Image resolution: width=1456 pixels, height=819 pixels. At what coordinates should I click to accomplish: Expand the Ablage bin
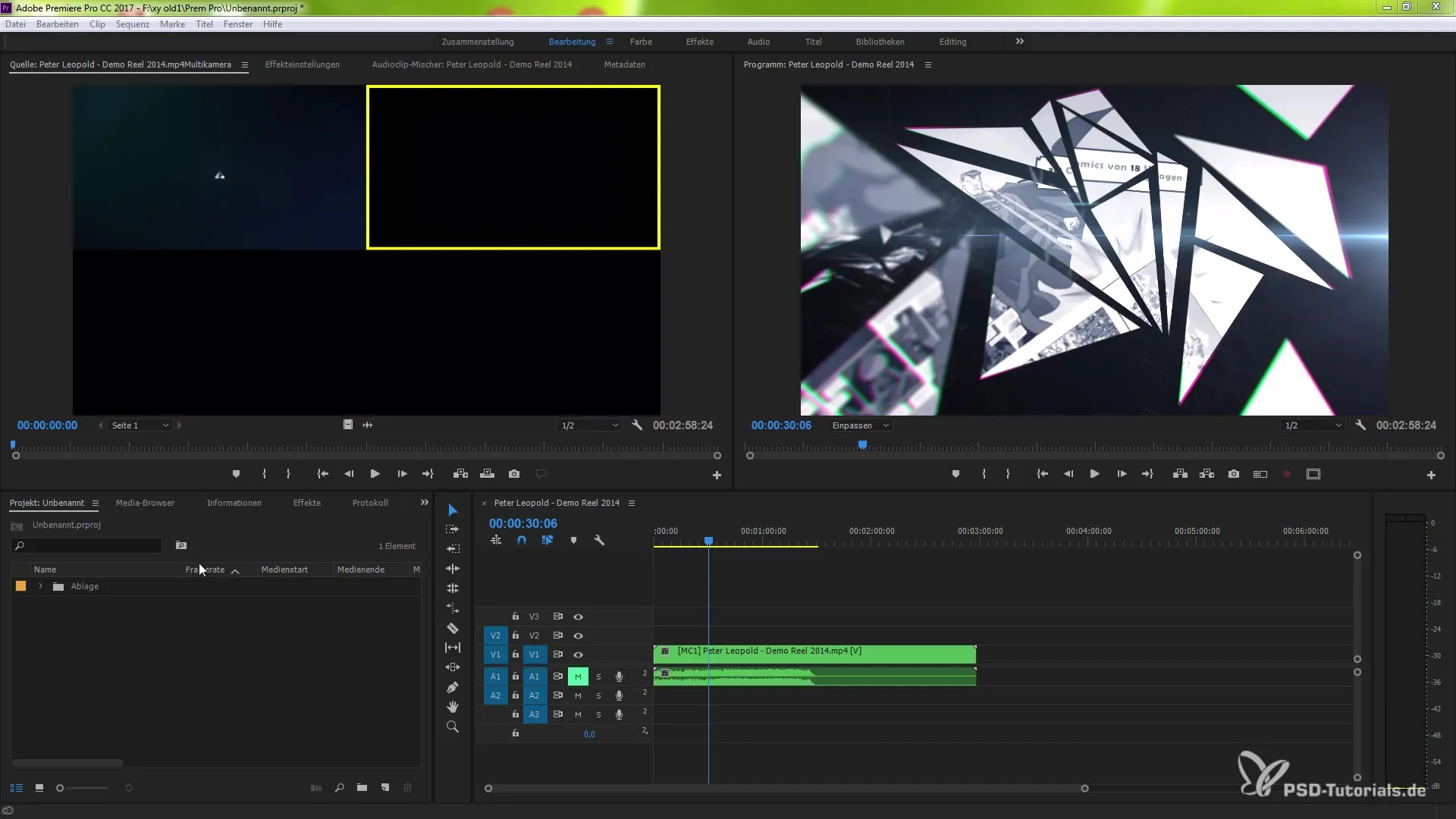(x=40, y=586)
